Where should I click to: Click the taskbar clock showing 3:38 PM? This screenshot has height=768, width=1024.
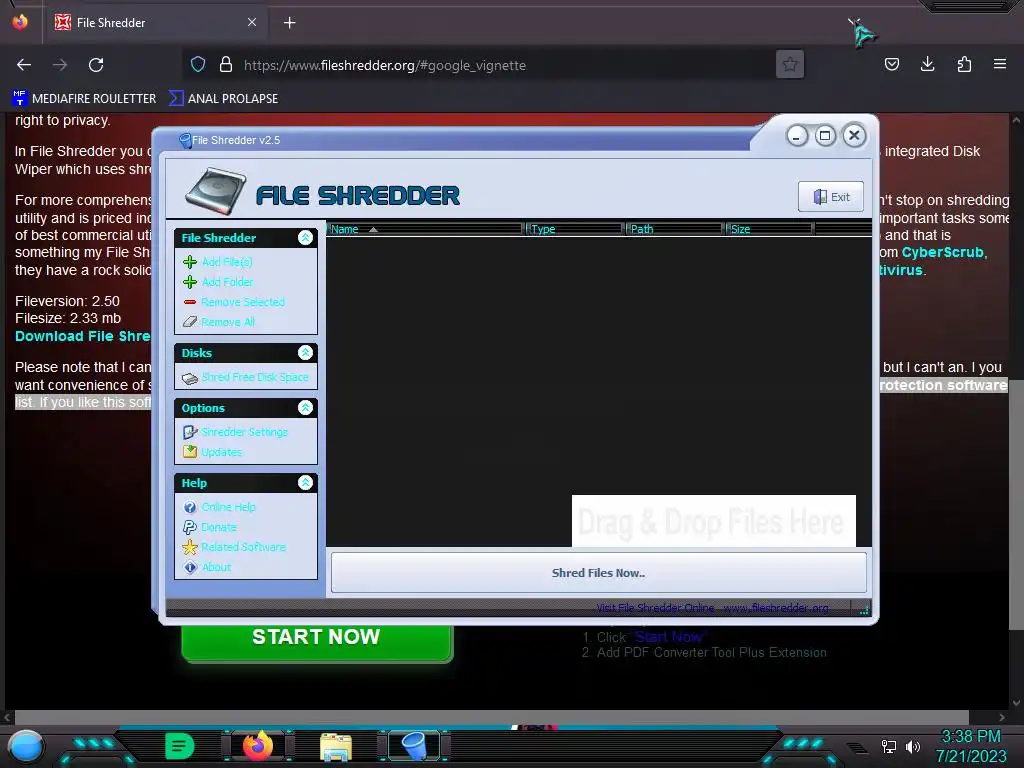(970, 737)
